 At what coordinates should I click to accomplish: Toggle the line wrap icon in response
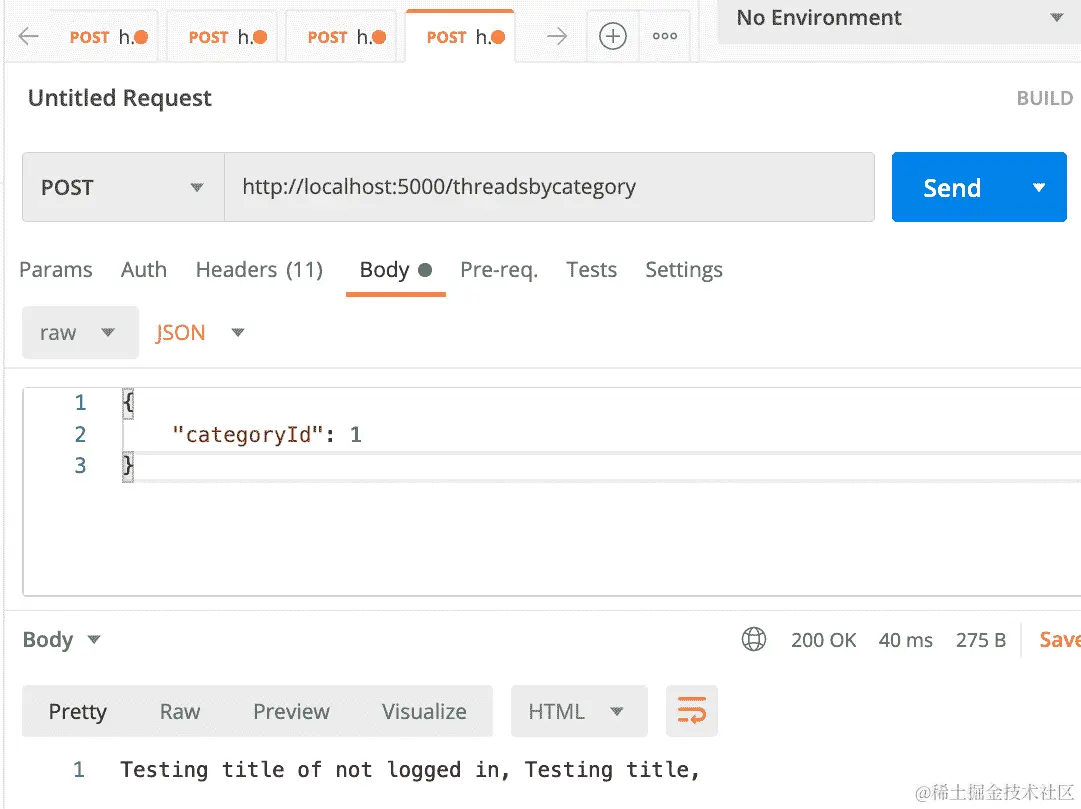point(691,710)
